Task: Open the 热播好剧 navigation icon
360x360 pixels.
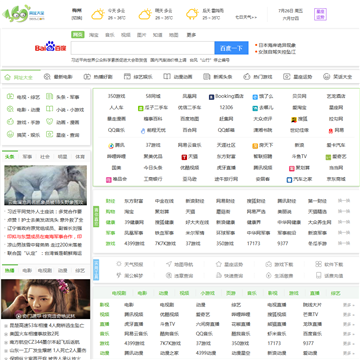Action: (x=87, y=77)
